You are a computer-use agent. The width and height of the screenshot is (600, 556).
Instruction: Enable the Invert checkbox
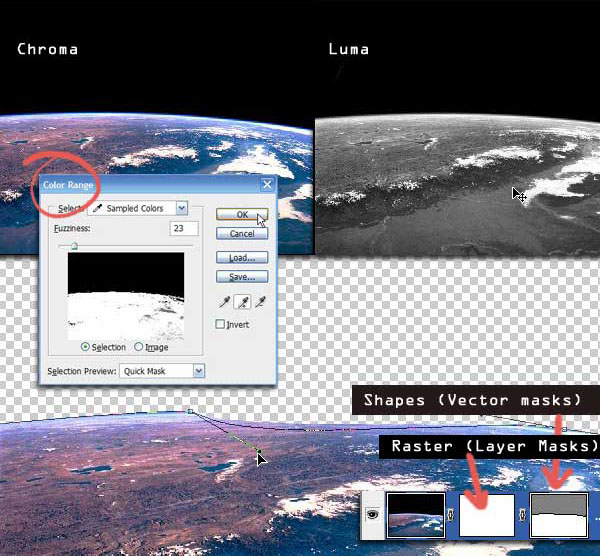tap(220, 324)
